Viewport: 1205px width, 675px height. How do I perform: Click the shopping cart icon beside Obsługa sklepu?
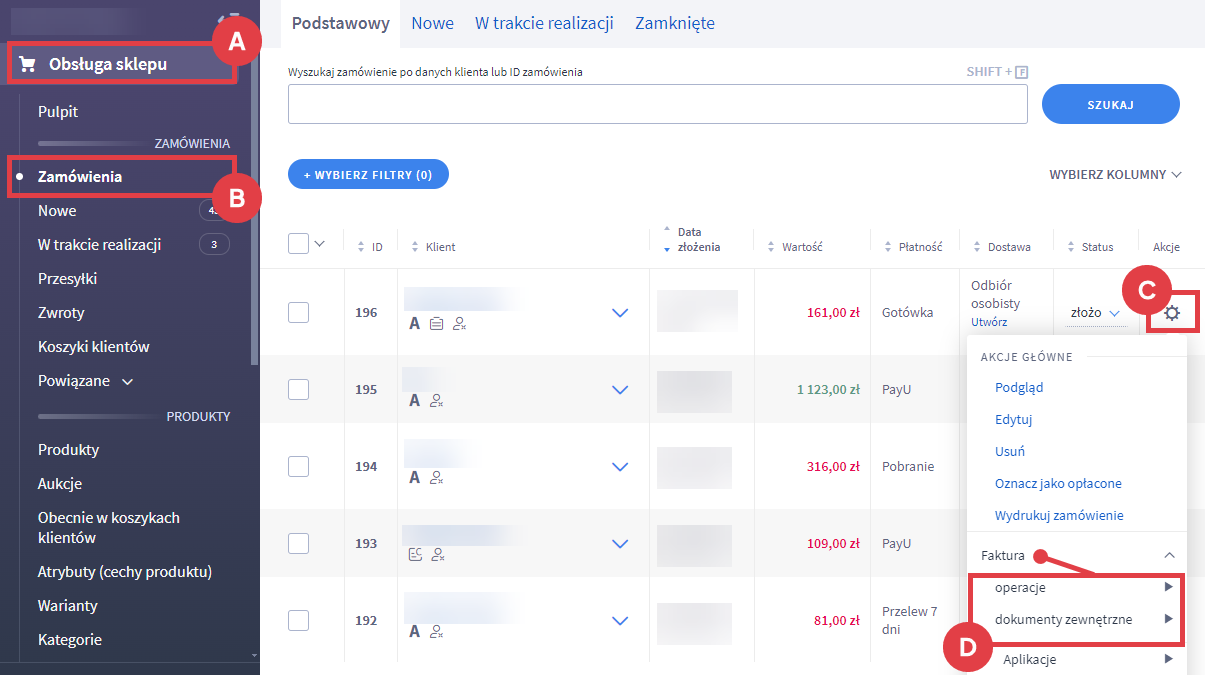point(28,65)
